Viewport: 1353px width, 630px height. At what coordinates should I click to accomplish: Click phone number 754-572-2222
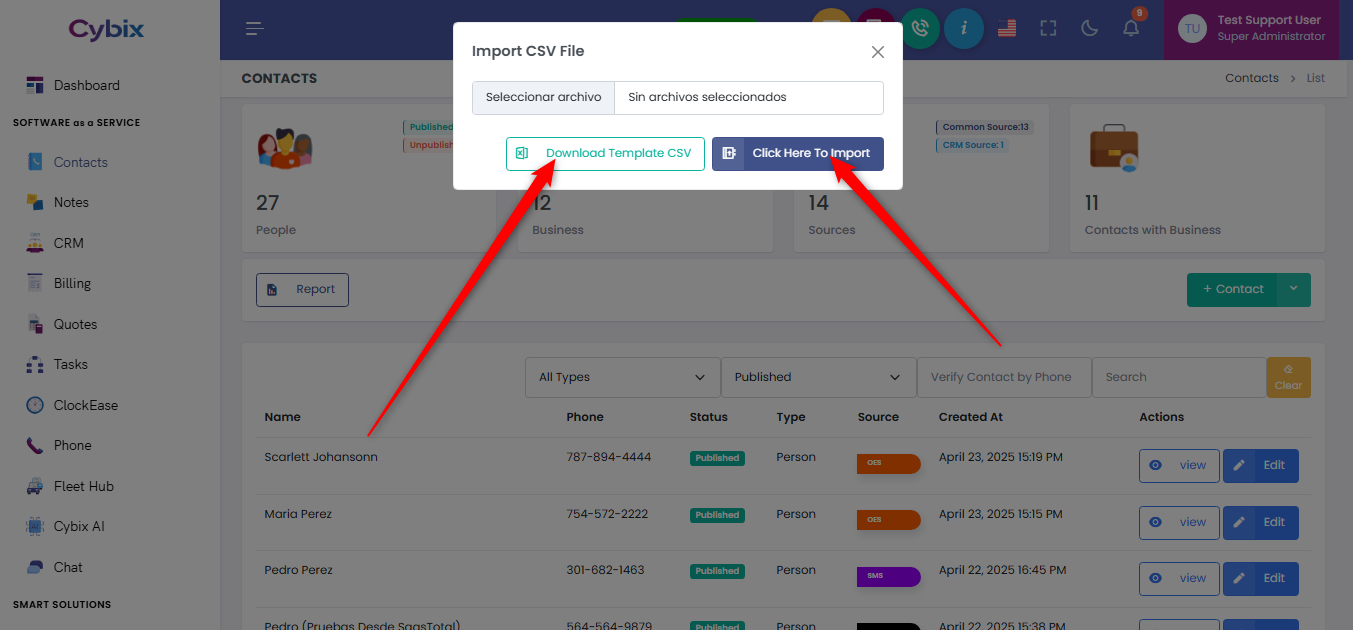(x=607, y=514)
